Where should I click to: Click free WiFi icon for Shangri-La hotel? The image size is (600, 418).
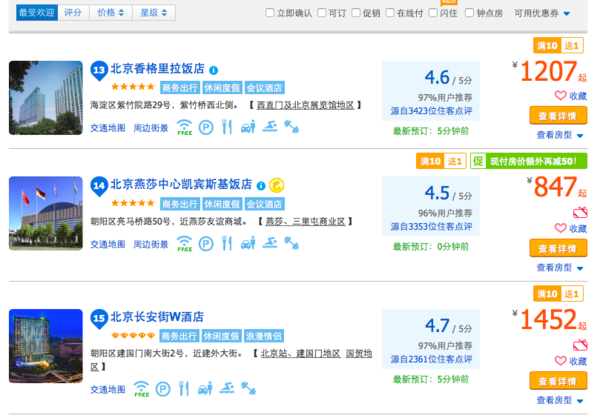coord(185,127)
